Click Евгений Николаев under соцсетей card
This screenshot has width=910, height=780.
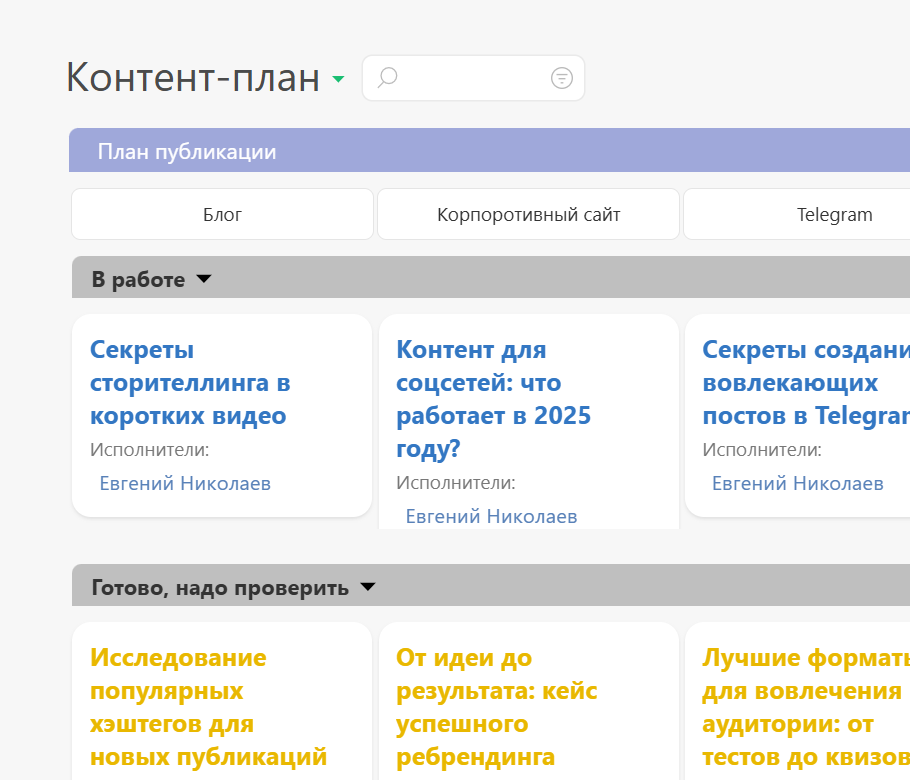click(x=492, y=516)
